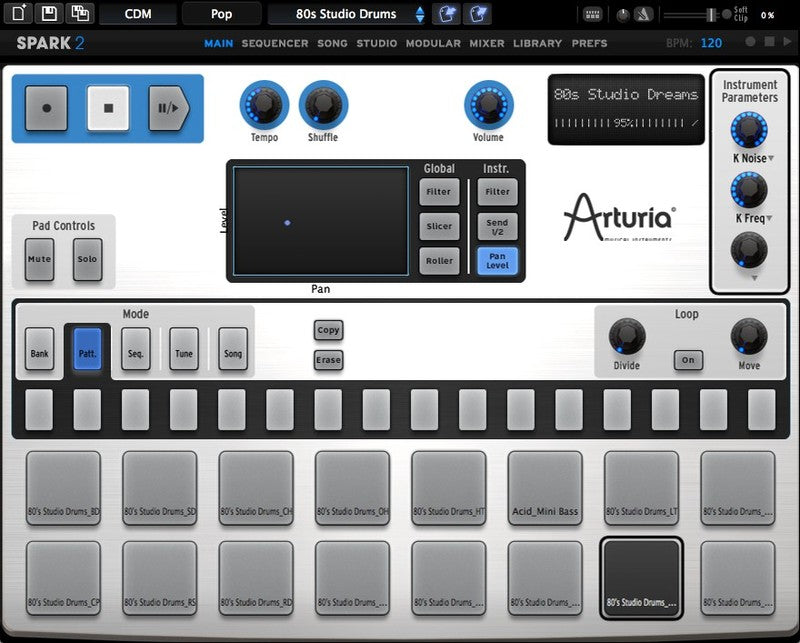Click the second export folder icon

tap(477, 14)
